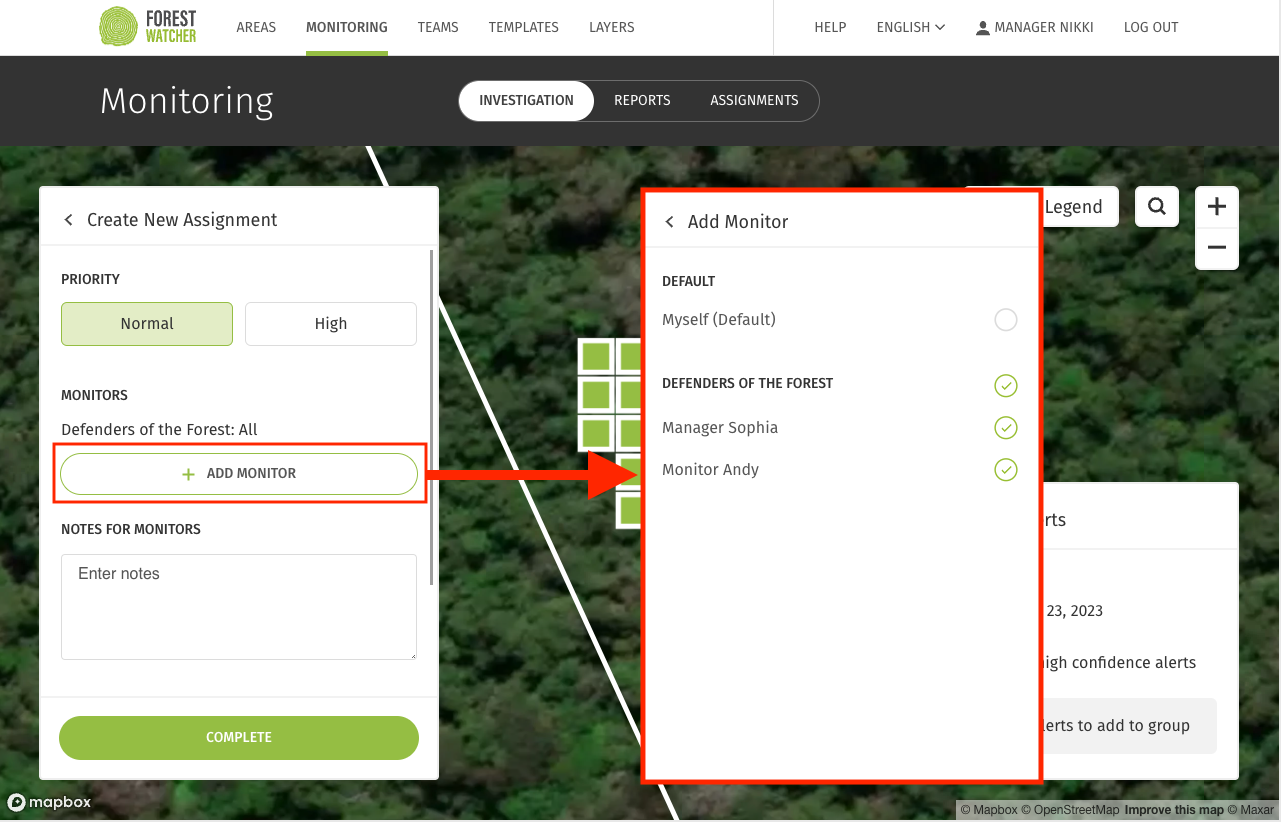Viewport: 1281px width, 822px height.
Task: Switch to the Reports tab
Action: pos(642,101)
